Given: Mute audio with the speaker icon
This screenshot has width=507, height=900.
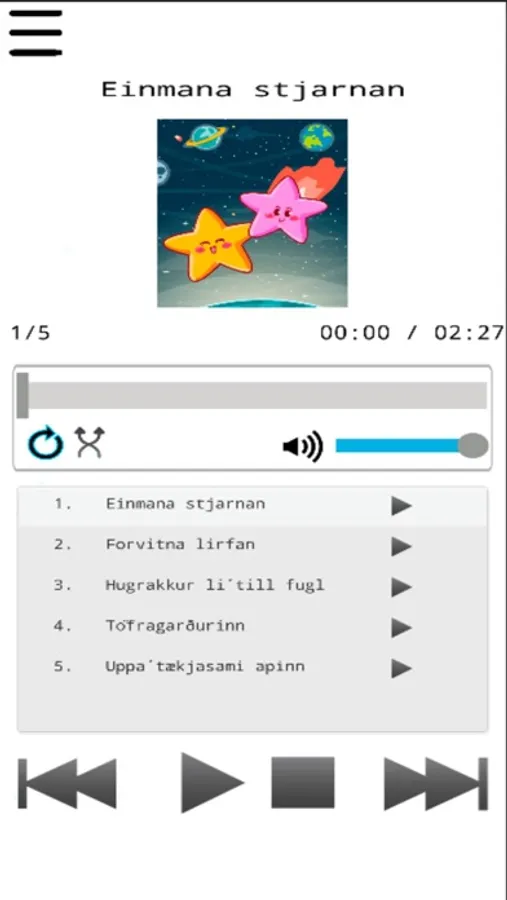Looking at the screenshot, I should (303, 447).
